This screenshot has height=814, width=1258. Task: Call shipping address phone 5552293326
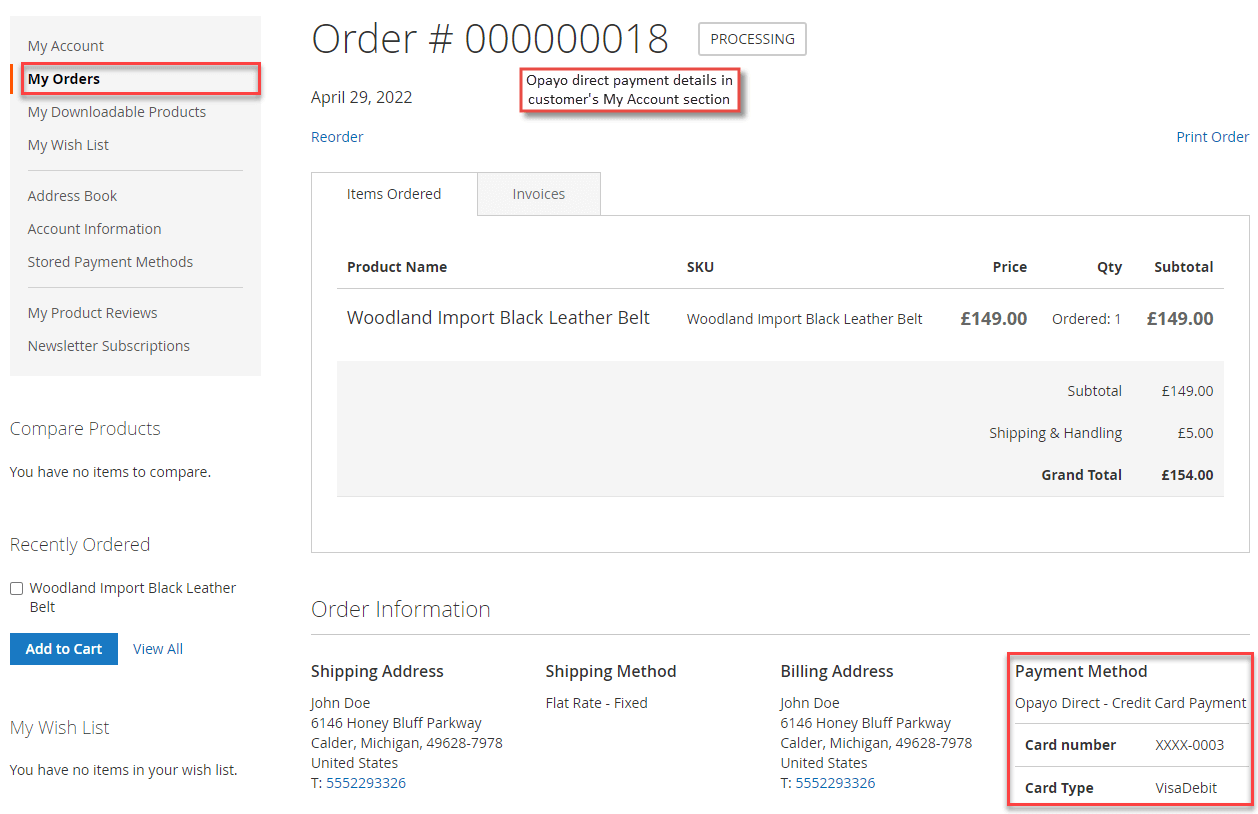366,783
